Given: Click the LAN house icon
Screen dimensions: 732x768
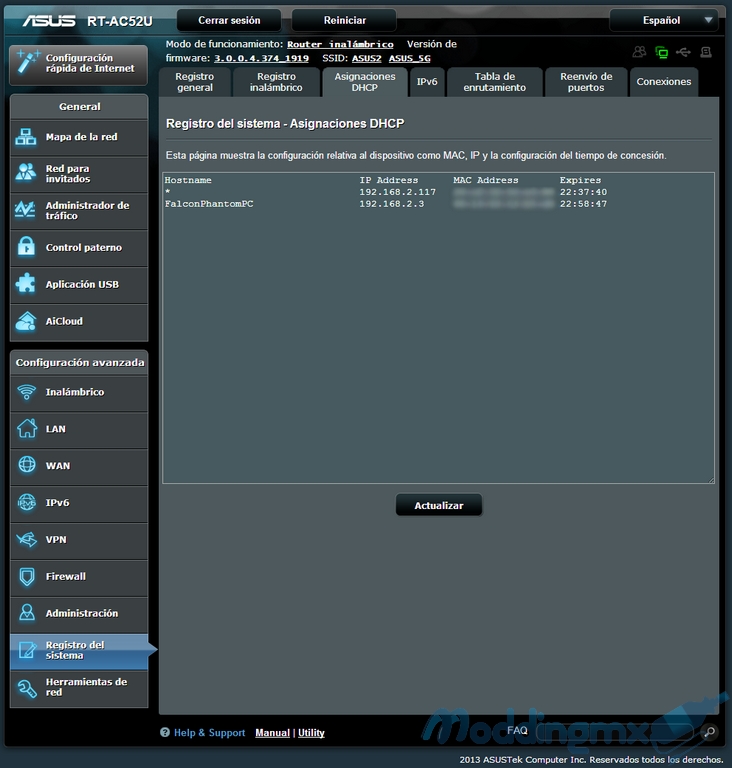Looking at the screenshot, I should (26, 429).
